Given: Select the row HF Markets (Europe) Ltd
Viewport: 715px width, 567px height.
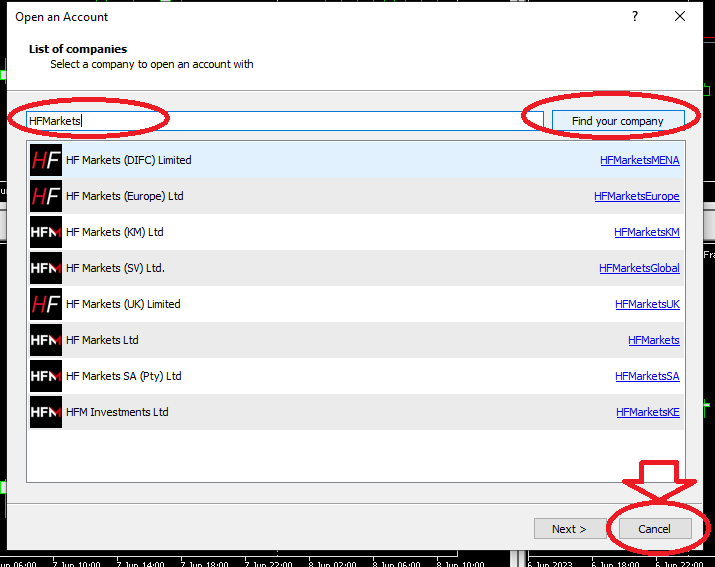Looking at the screenshot, I should pos(356,196).
